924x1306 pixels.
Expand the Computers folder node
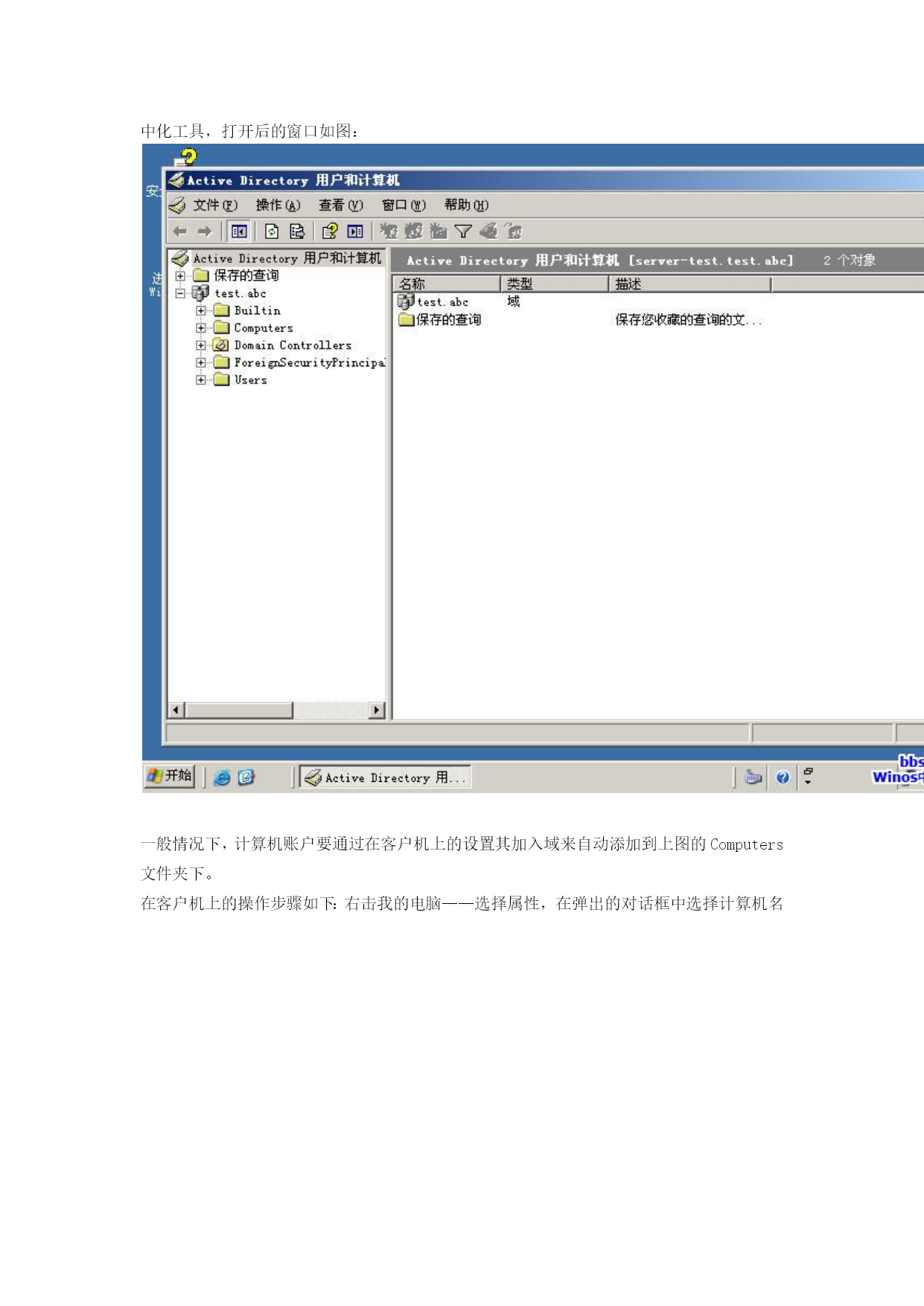click(201, 328)
